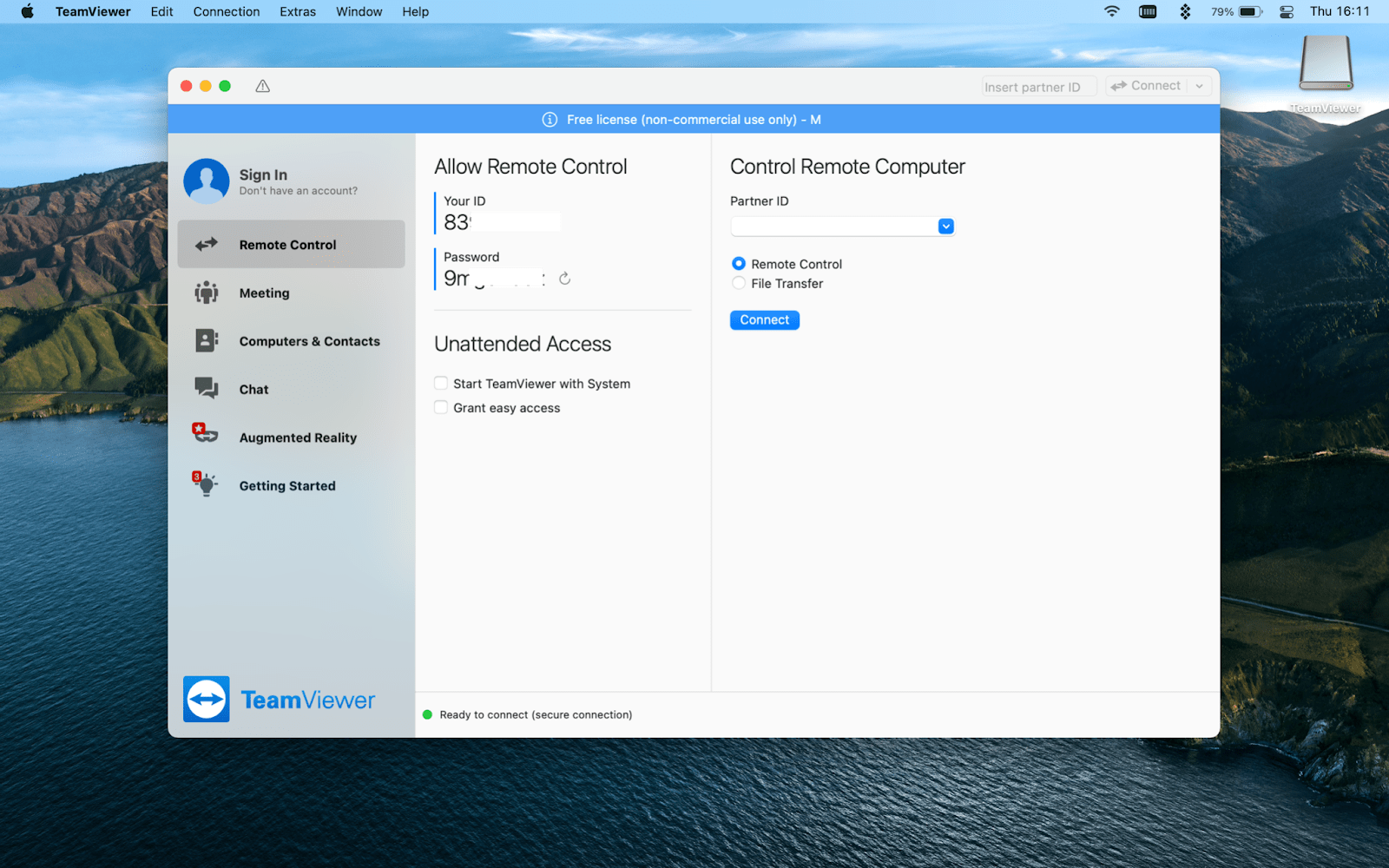Select the Remote Control sidebar icon
The width and height of the screenshot is (1389, 868).
tap(206, 244)
